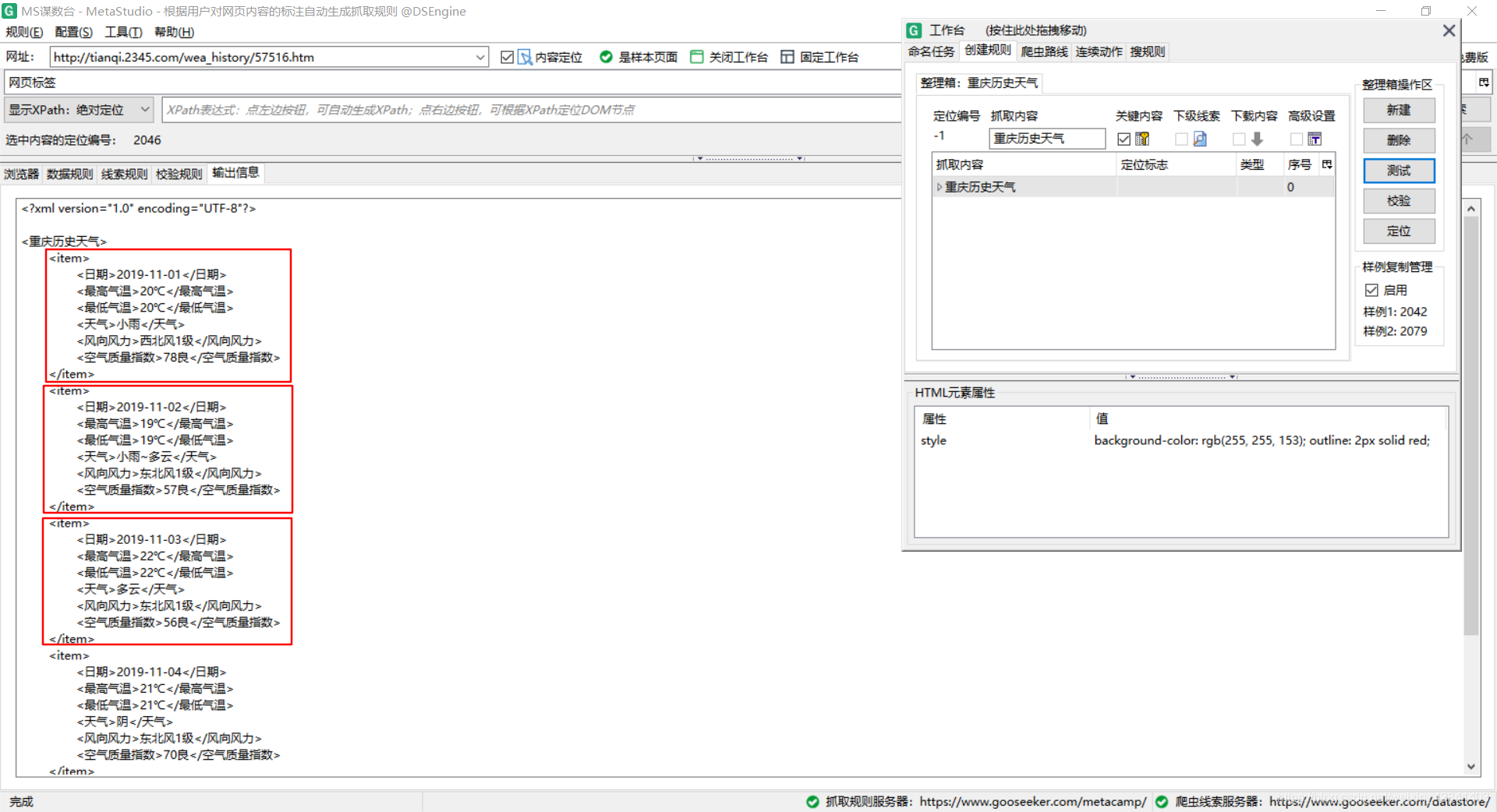The image size is (1497, 812).
Task: Open the 工具(T) menu
Action: tap(124, 32)
